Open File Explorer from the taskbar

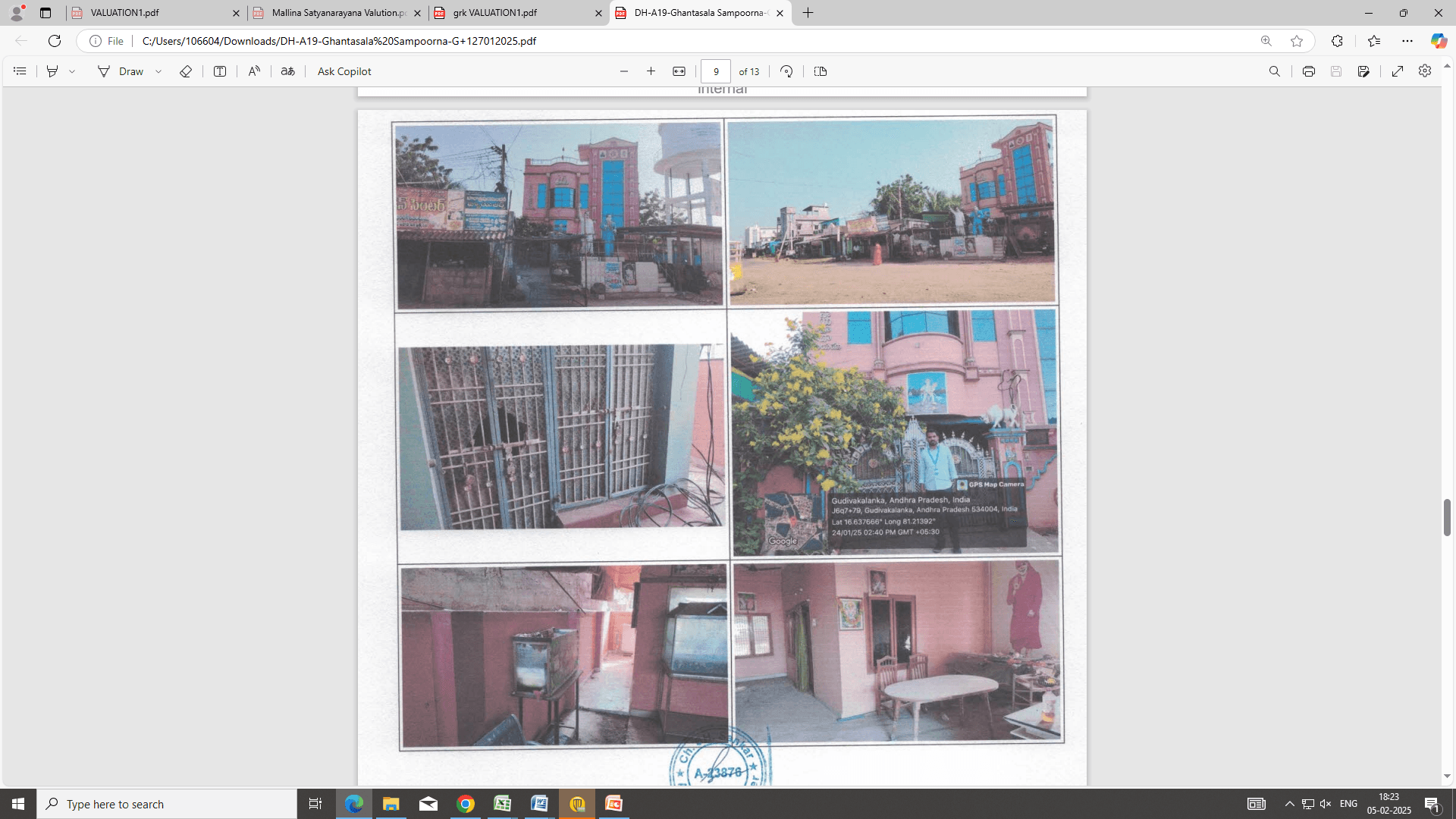pos(391,804)
